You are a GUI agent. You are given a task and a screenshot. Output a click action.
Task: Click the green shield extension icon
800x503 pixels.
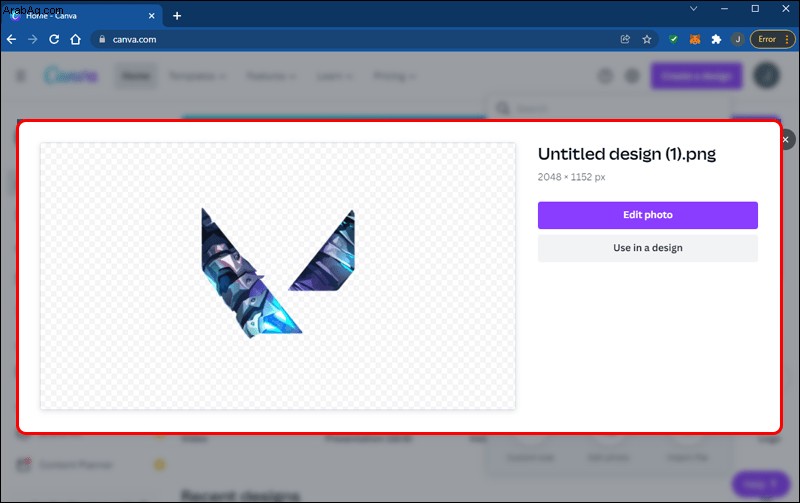pyautogui.click(x=673, y=39)
